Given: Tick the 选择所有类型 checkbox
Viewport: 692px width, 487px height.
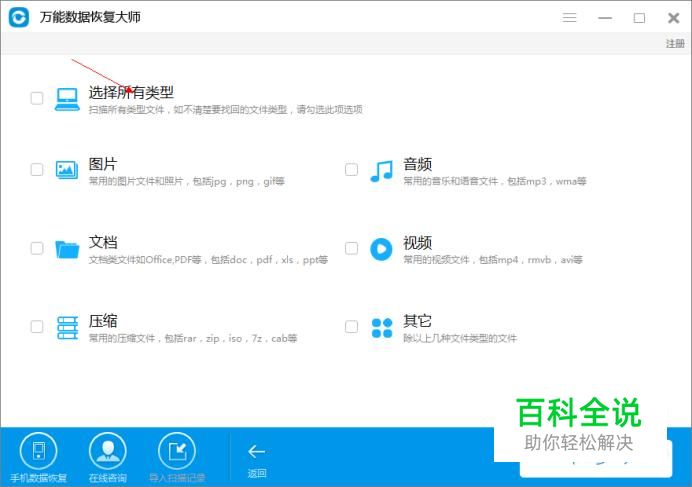Looking at the screenshot, I should (37, 98).
